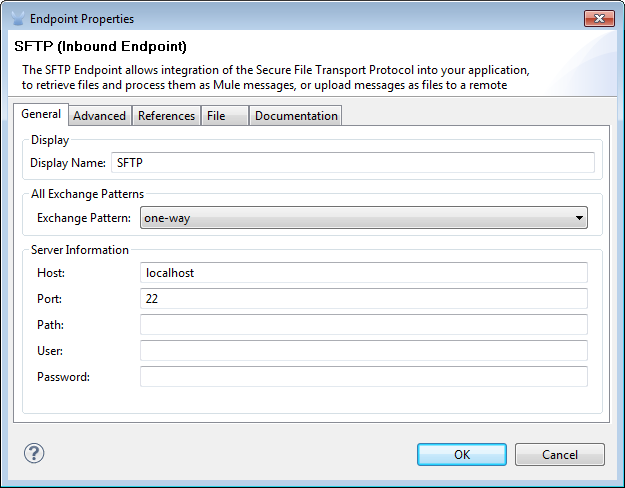Select the Path text box
625x488 pixels.
[x=363, y=324]
